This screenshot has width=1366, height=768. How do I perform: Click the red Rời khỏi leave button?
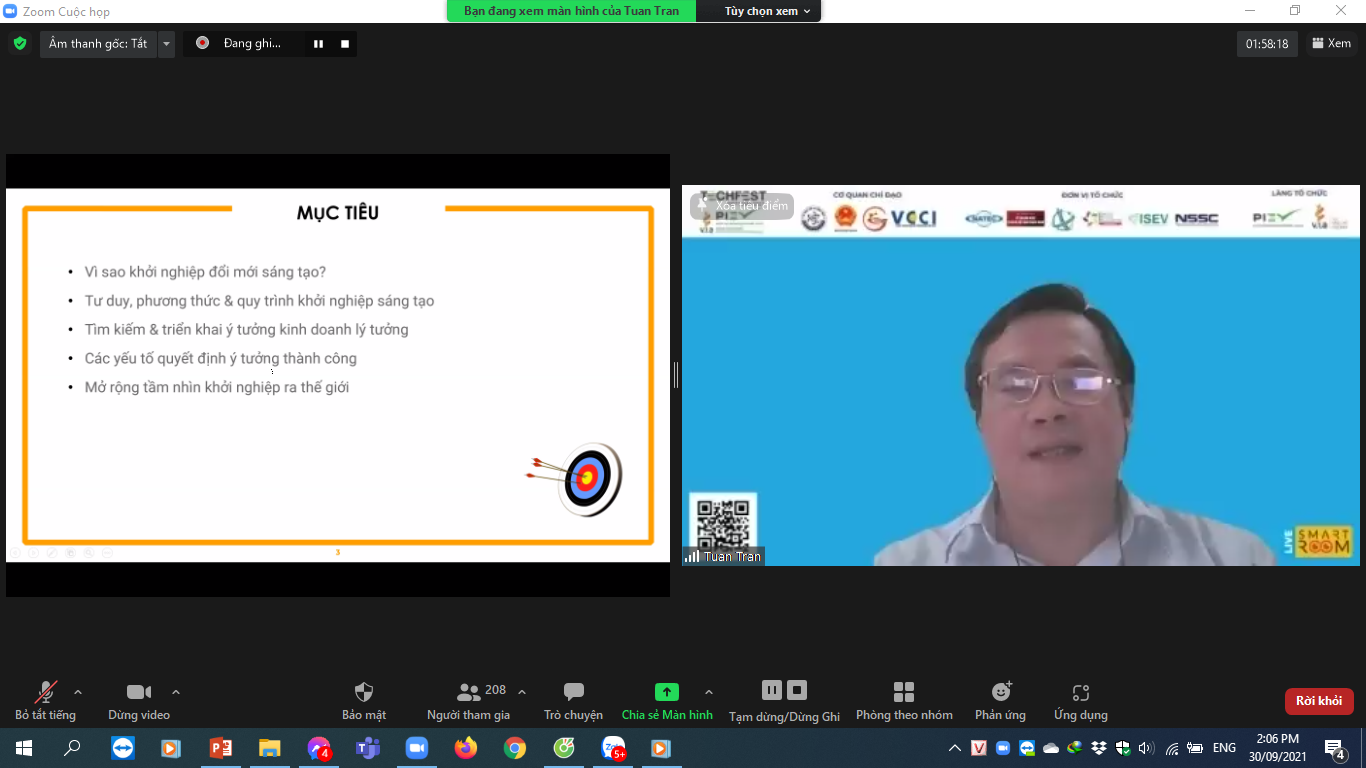[x=1319, y=701]
